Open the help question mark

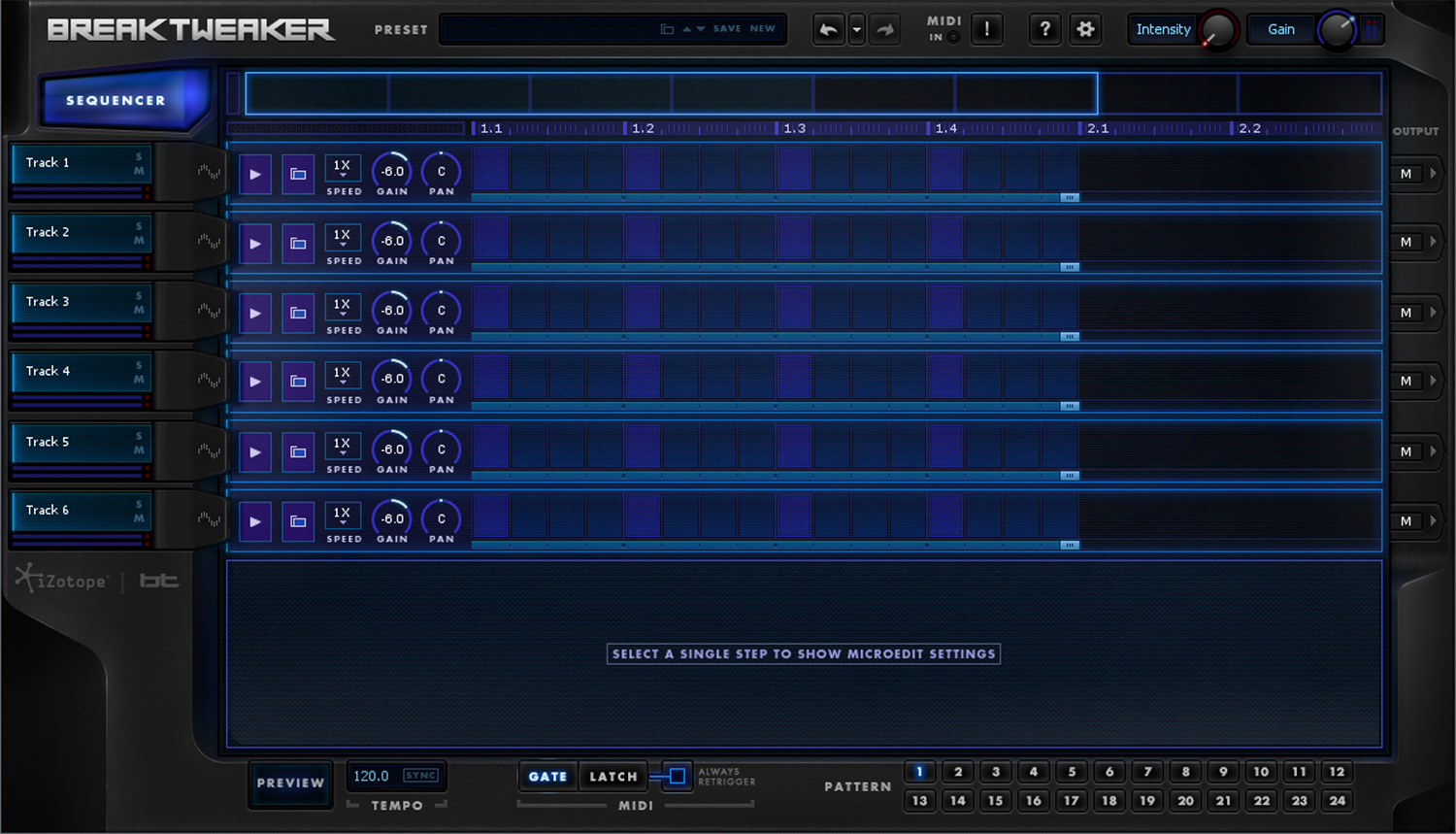pyautogui.click(x=1044, y=29)
